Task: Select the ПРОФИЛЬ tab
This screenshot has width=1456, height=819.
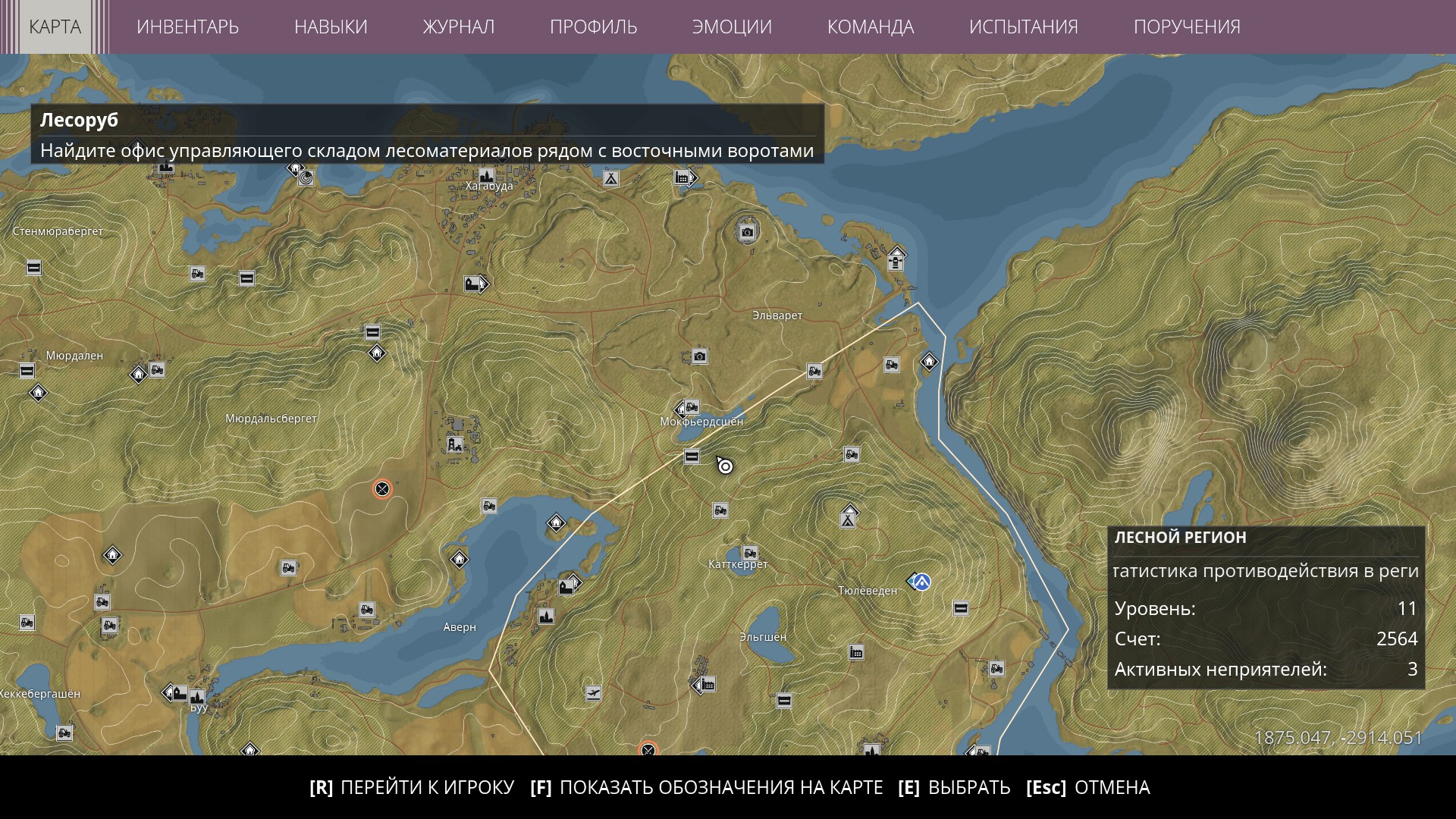Action: point(593,27)
